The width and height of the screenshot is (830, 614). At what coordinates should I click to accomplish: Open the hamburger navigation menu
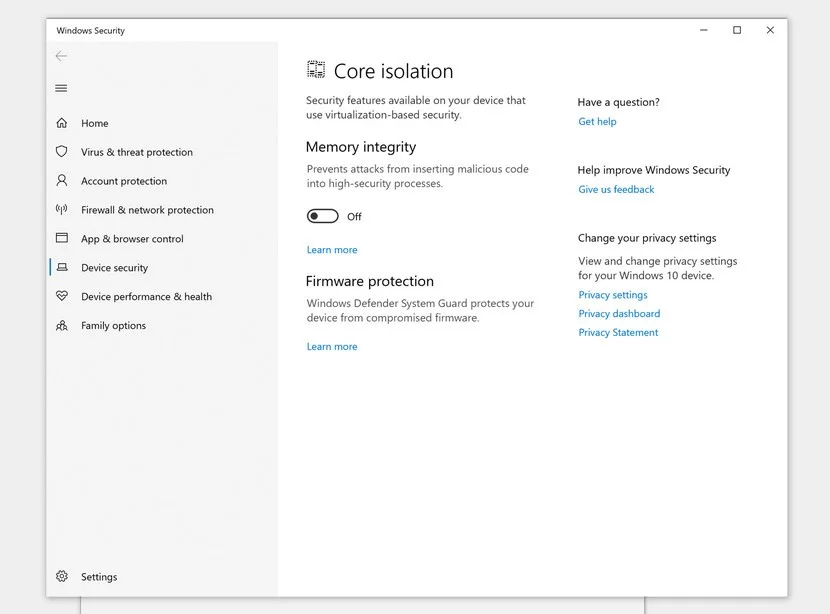tap(61, 88)
